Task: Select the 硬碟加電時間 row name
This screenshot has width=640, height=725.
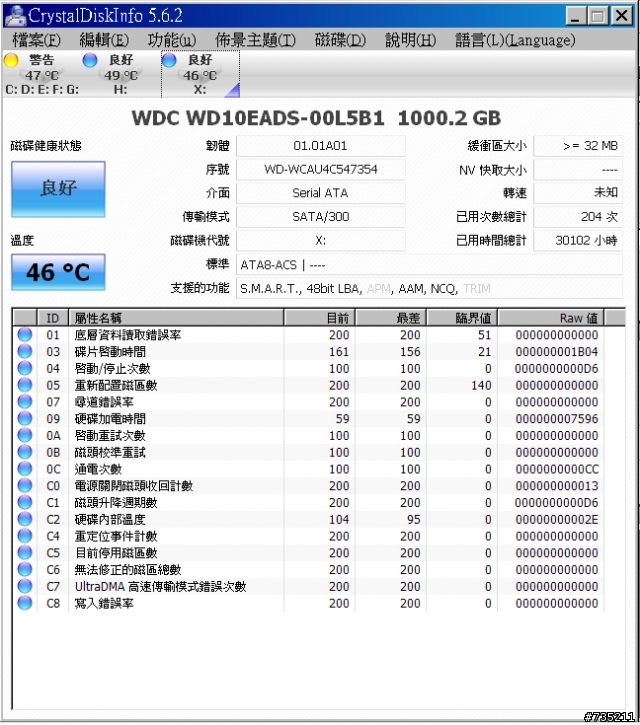Action: coord(110,419)
